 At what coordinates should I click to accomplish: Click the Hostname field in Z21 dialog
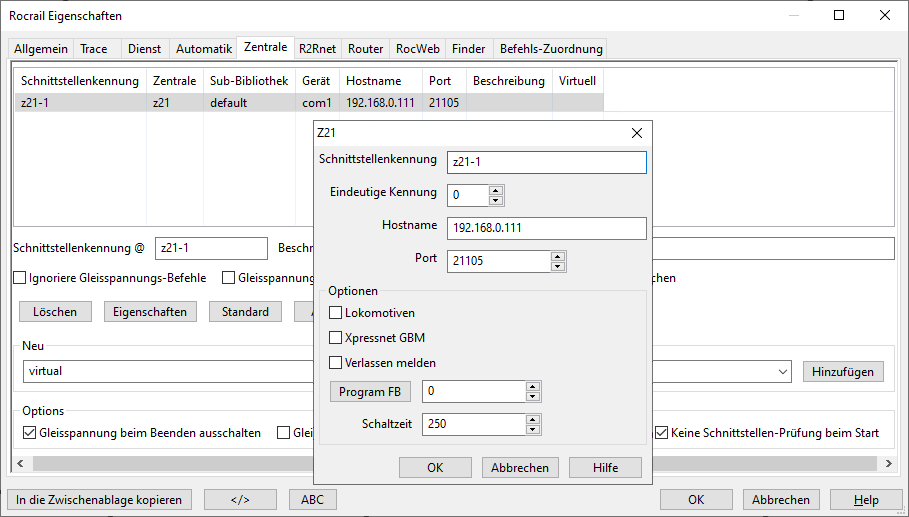coord(546,228)
